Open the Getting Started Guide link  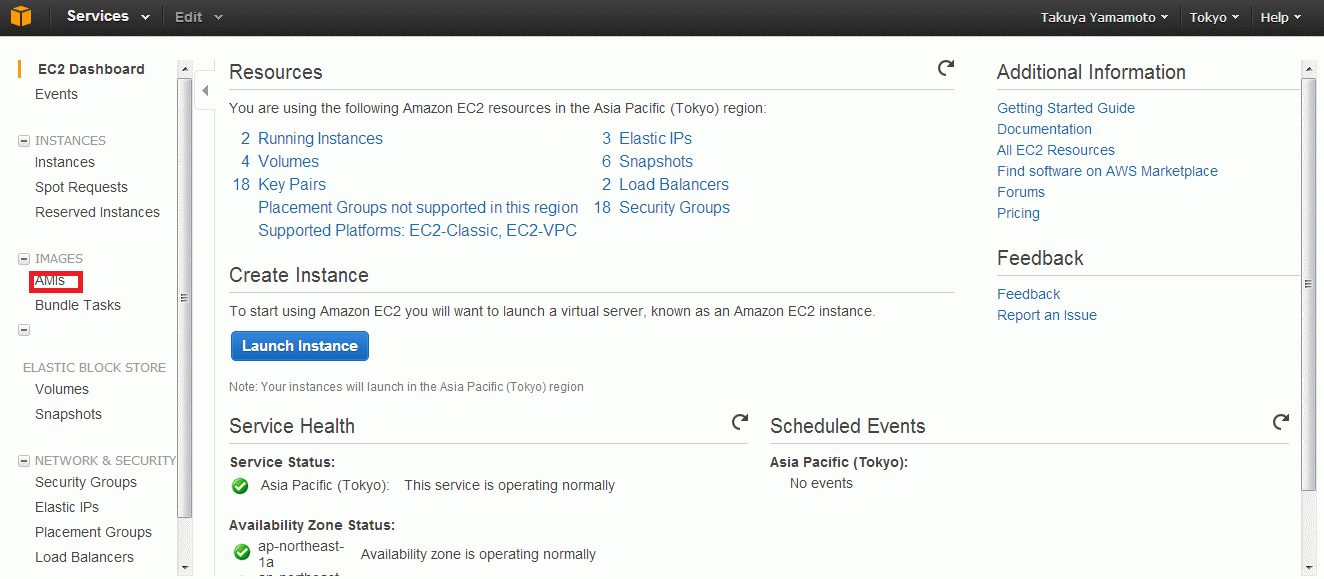[x=1066, y=108]
